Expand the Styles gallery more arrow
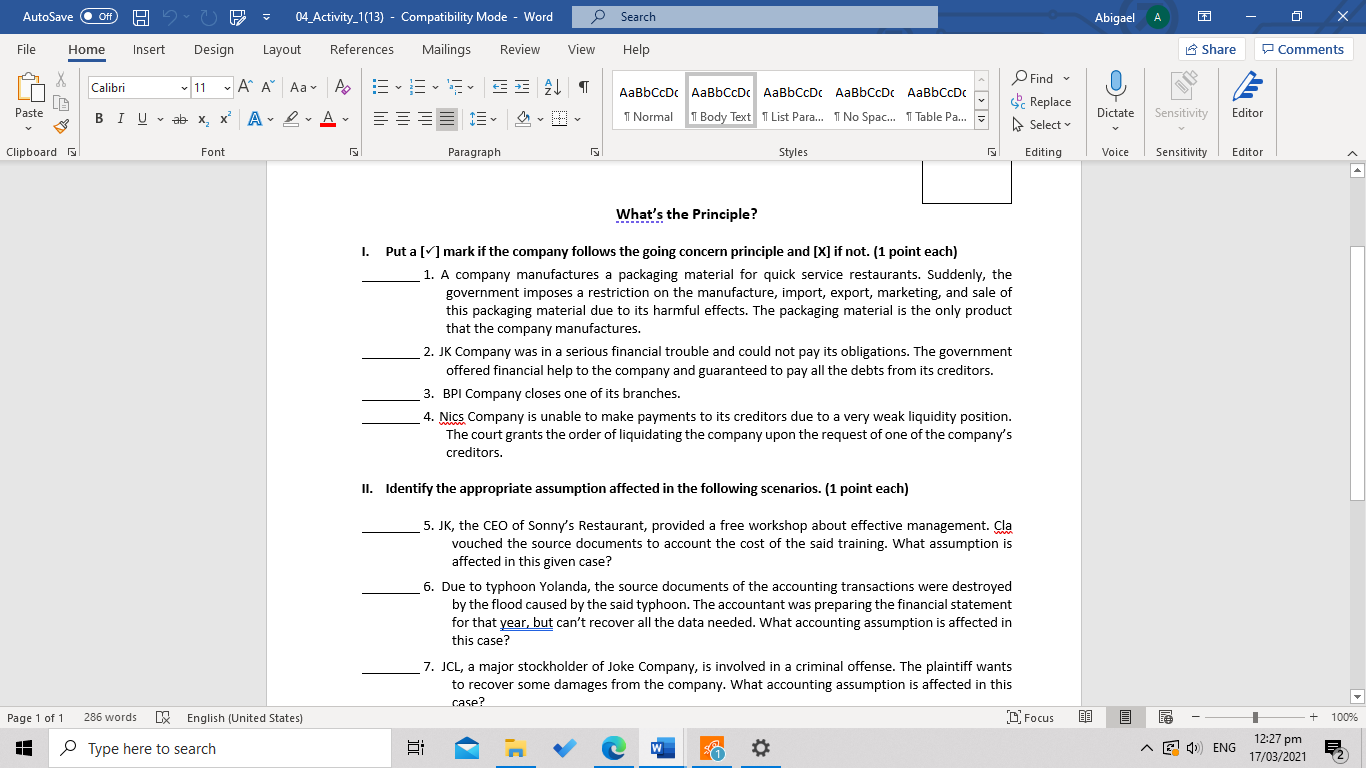The height and width of the screenshot is (768, 1366). point(981,120)
